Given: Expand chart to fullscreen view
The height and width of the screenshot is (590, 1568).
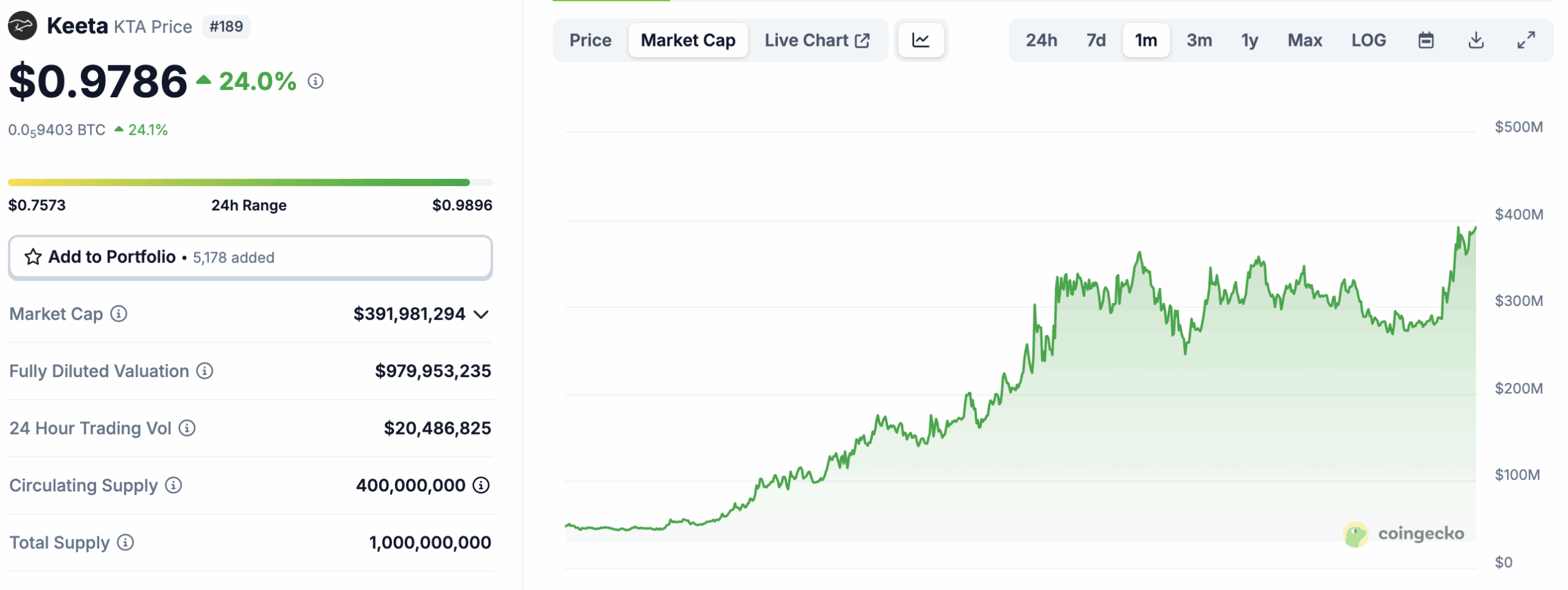Looking at the screenshot, I should (x=1526, y=40).
